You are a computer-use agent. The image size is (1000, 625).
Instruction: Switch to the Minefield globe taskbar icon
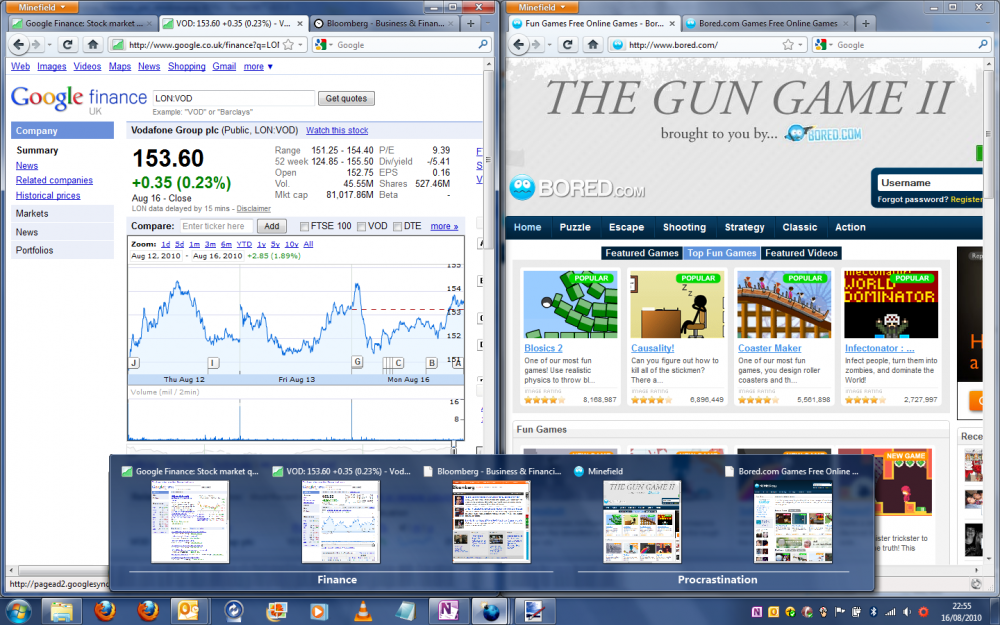click(490, 612)
